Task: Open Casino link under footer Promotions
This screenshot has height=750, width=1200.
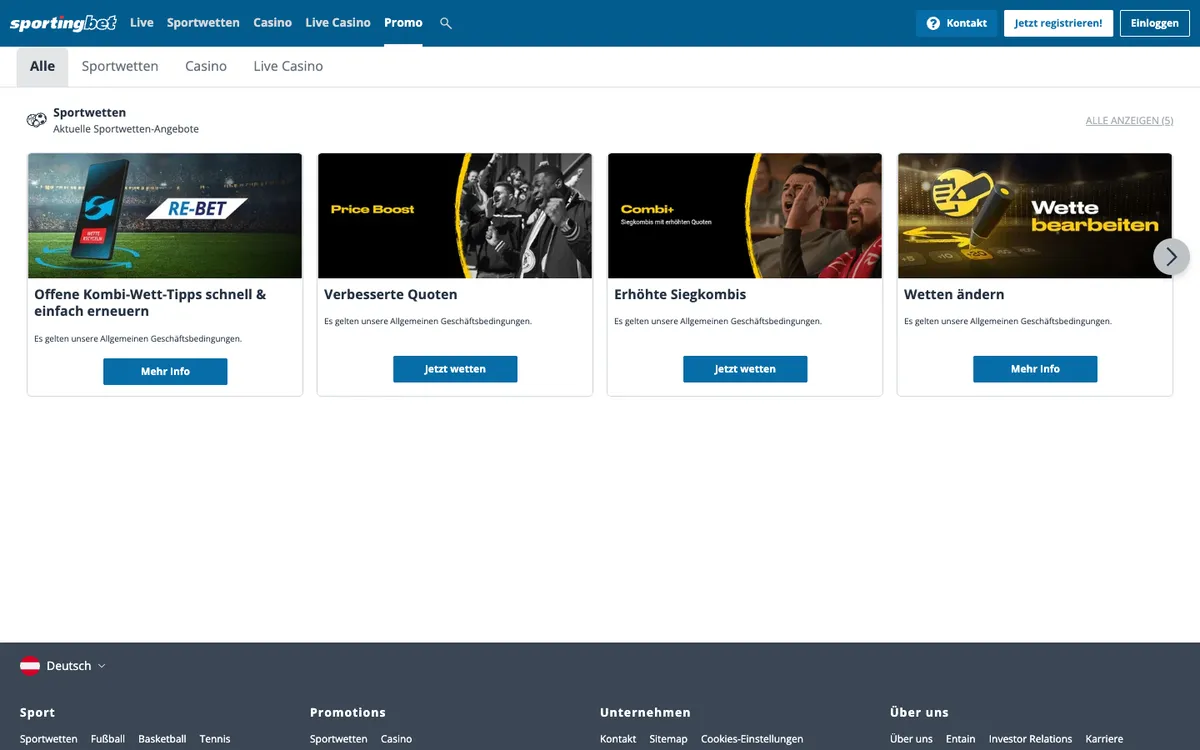Action: point(396,739)
